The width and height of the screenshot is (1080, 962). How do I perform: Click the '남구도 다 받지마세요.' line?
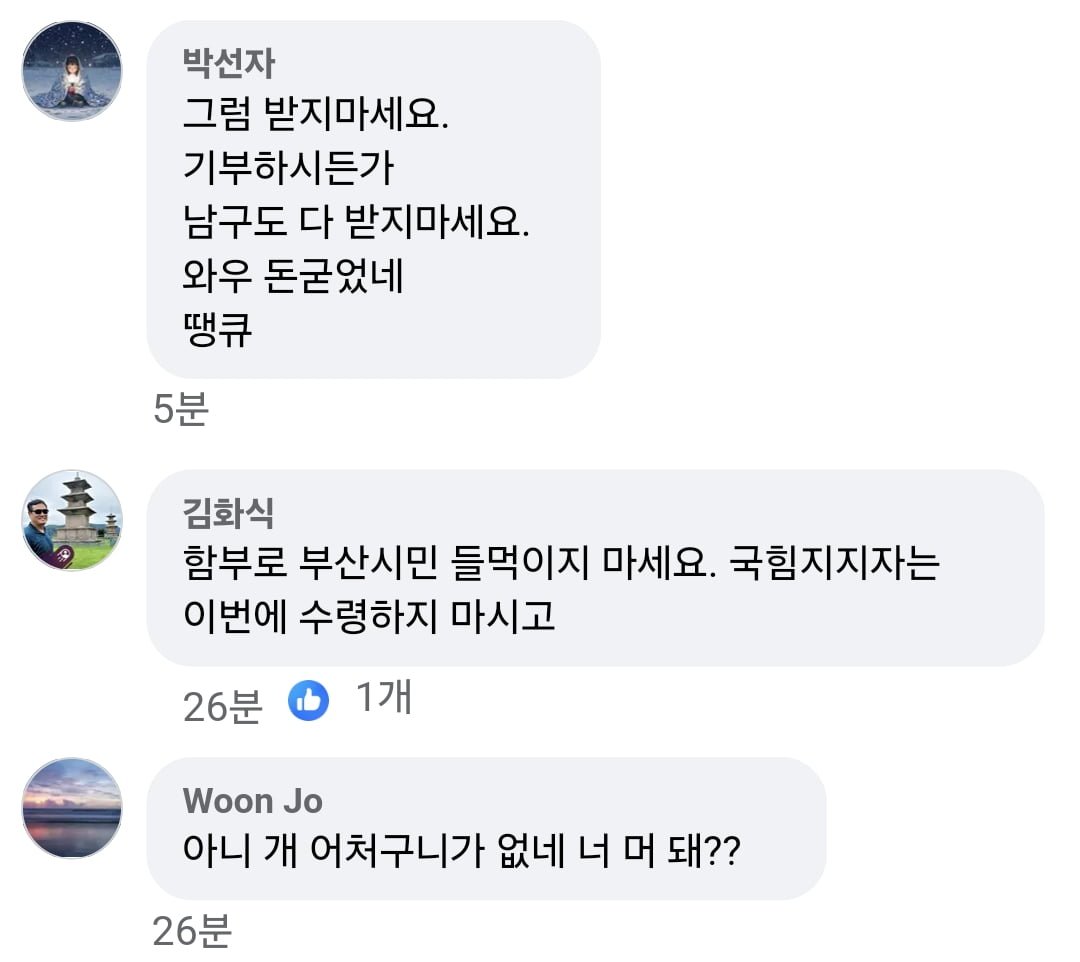tap(355, 223)
